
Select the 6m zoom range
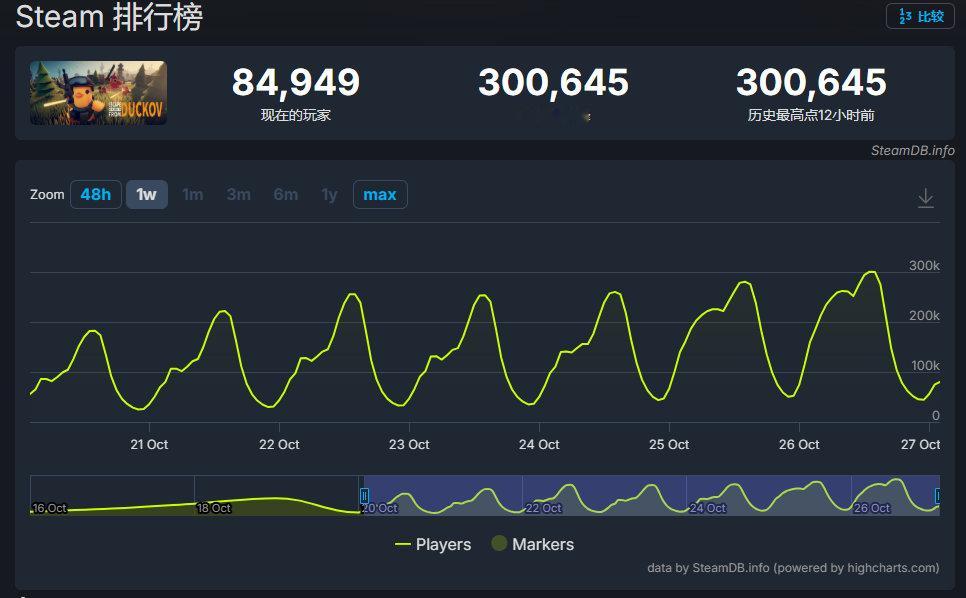(284, 194)
